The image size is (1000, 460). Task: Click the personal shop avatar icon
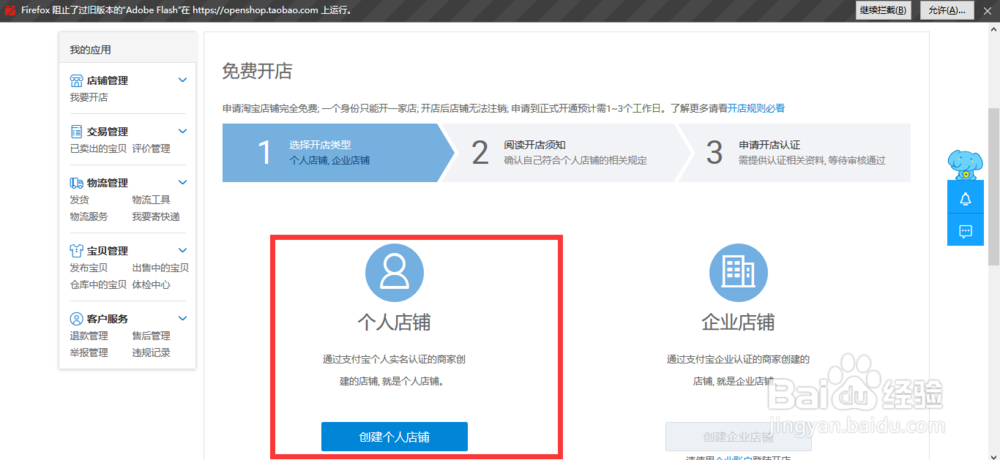(x=394, y=273)
